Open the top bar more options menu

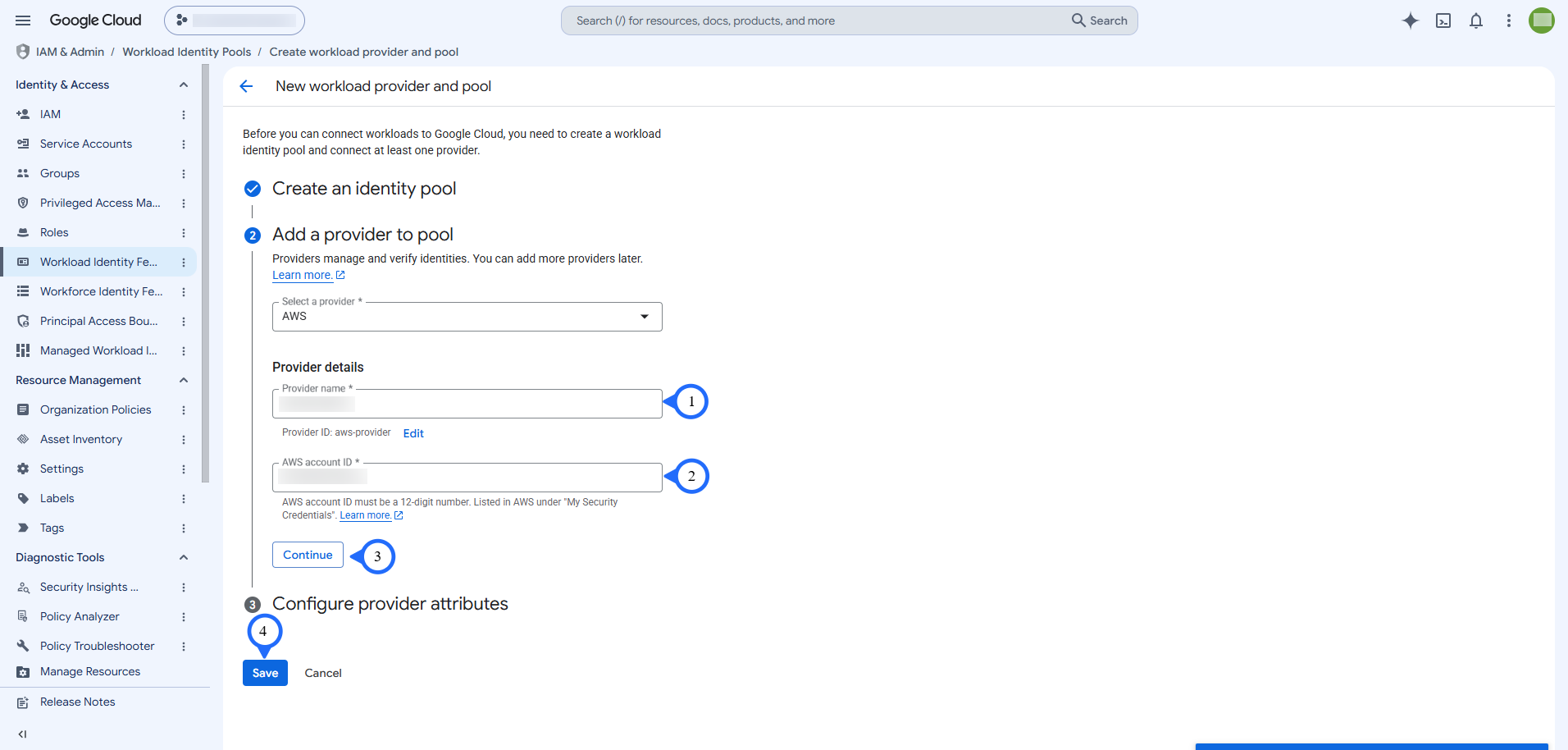(1509, 21)
